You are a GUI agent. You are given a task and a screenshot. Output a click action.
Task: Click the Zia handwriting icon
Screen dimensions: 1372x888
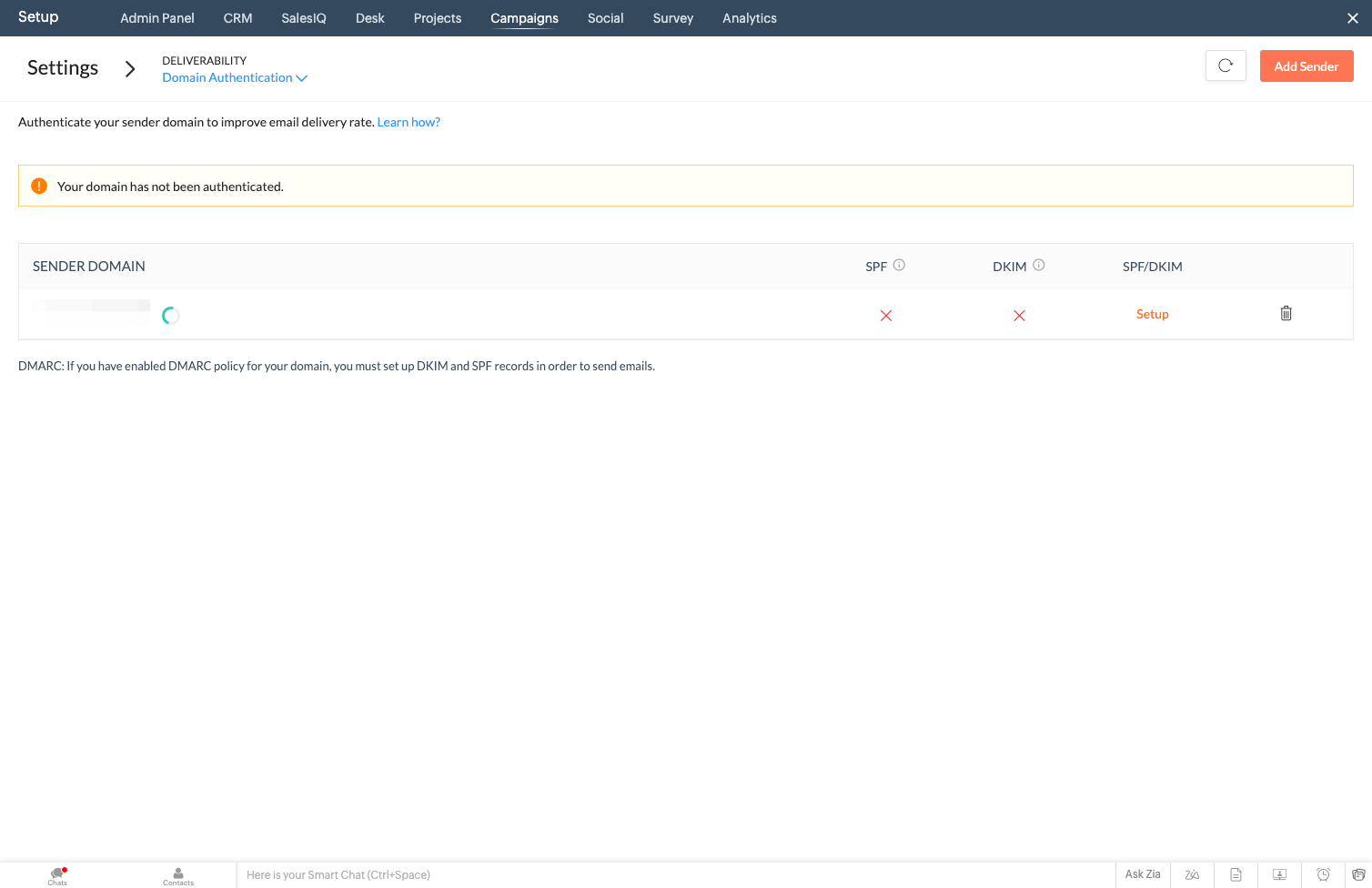tap(1192, 874)
